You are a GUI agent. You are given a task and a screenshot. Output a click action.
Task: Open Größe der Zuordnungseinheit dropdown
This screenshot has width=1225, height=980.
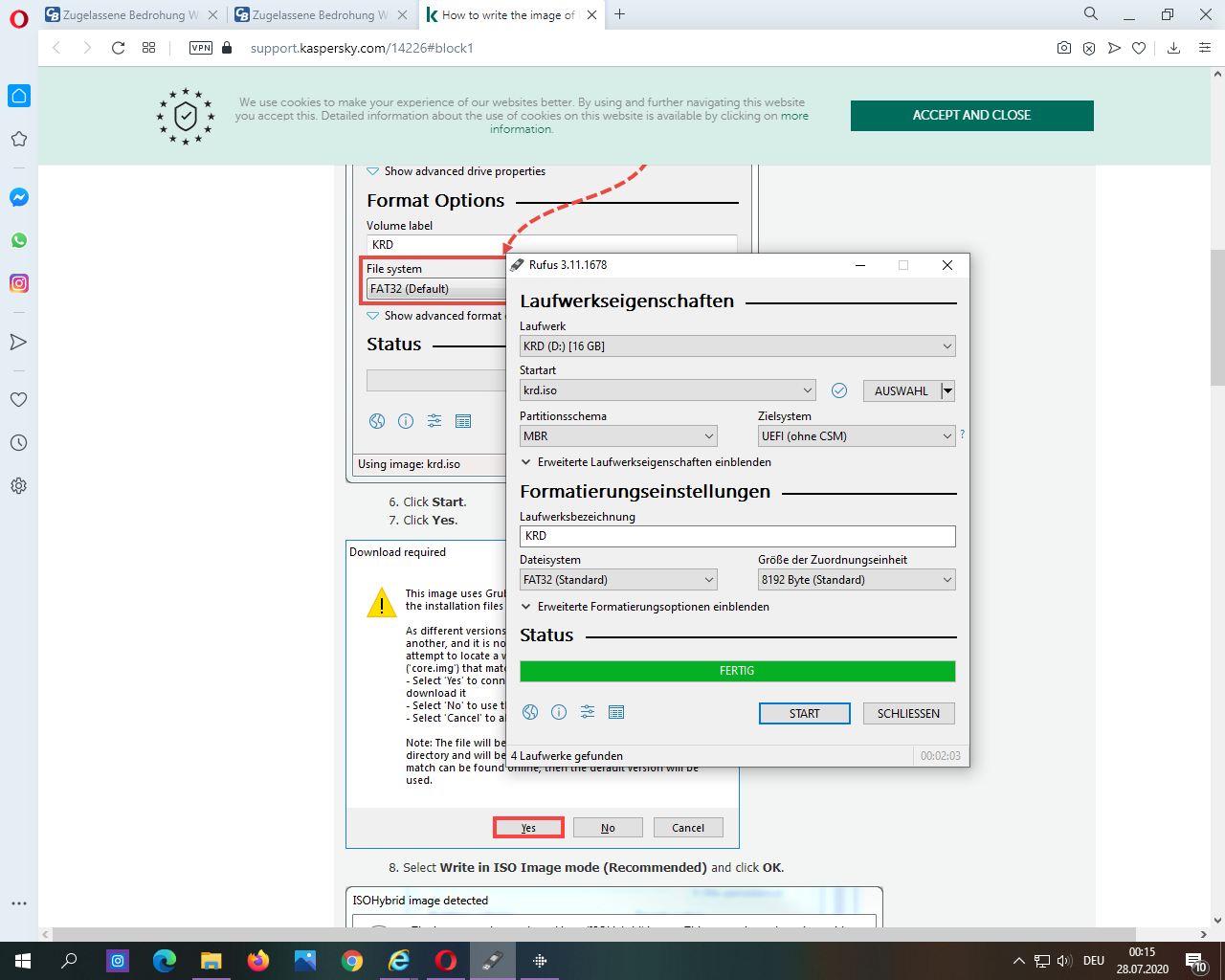(857, 580)
